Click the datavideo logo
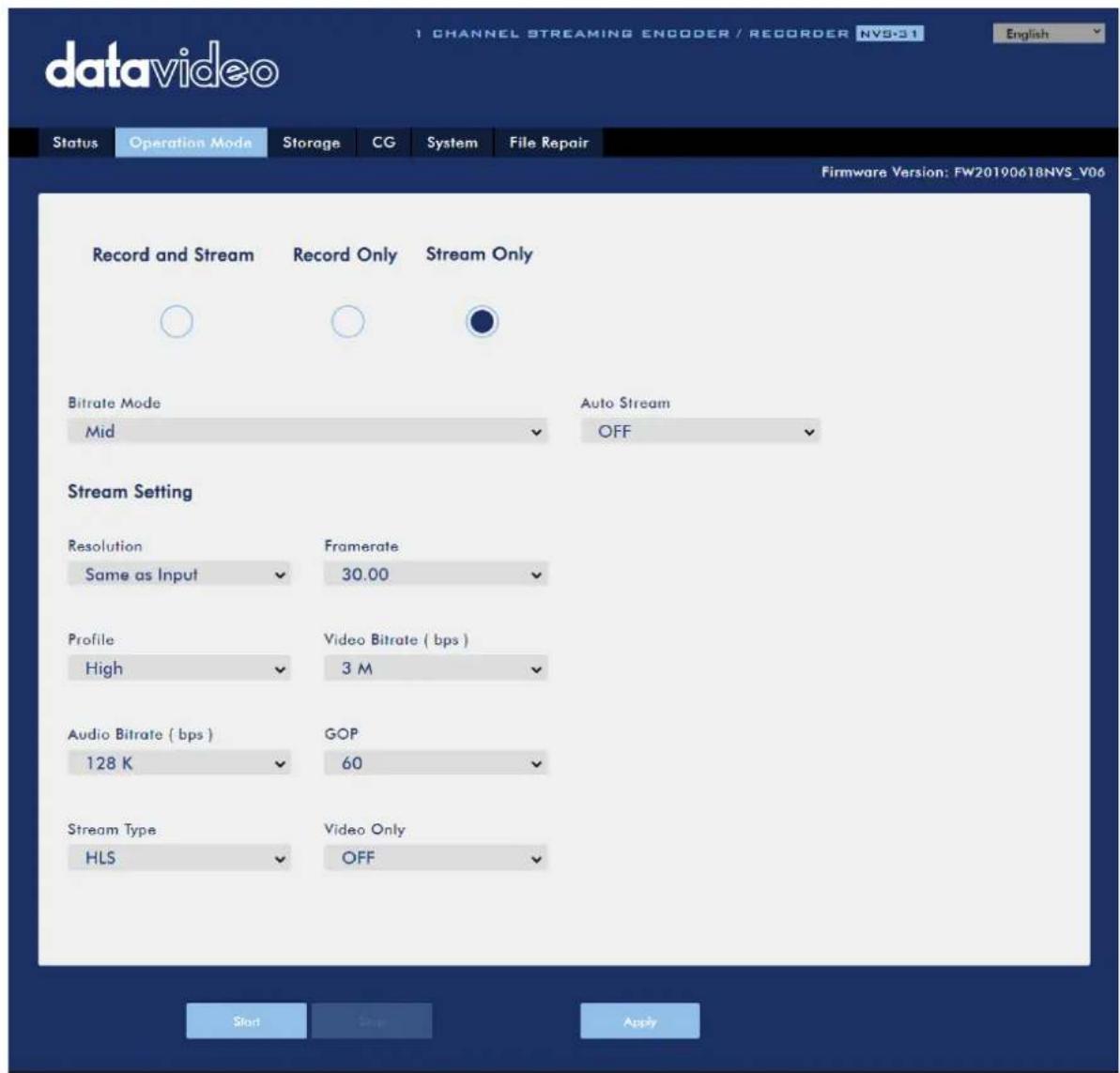Screen dimensions: 1120x1073 coord(161,66)
